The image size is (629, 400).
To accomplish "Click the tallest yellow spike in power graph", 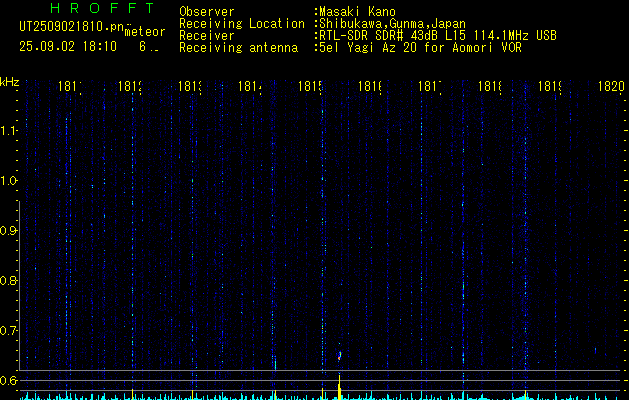I will point(339,387).
